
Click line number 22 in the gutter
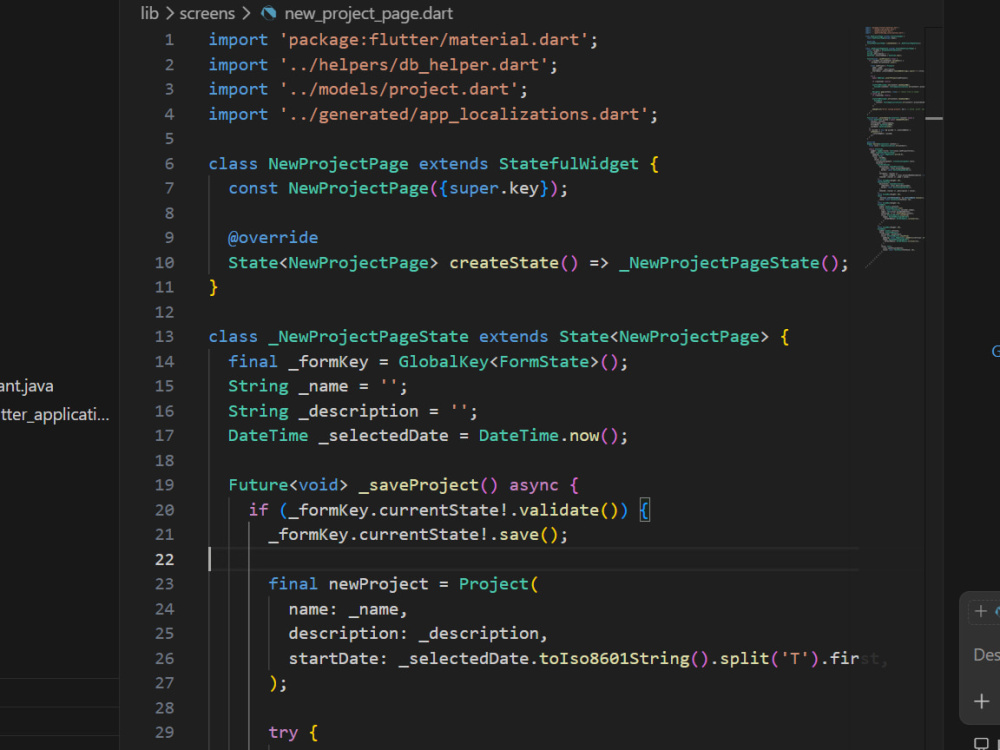(164, 559)
